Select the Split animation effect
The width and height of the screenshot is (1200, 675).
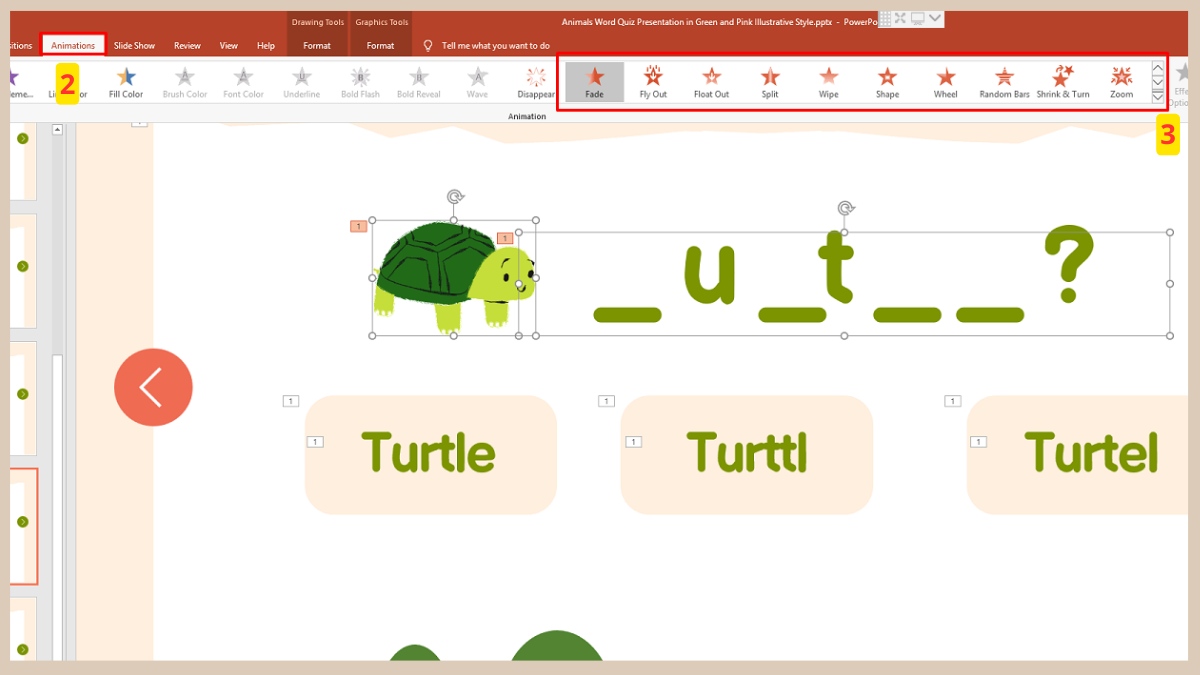(x=770, y=81)
